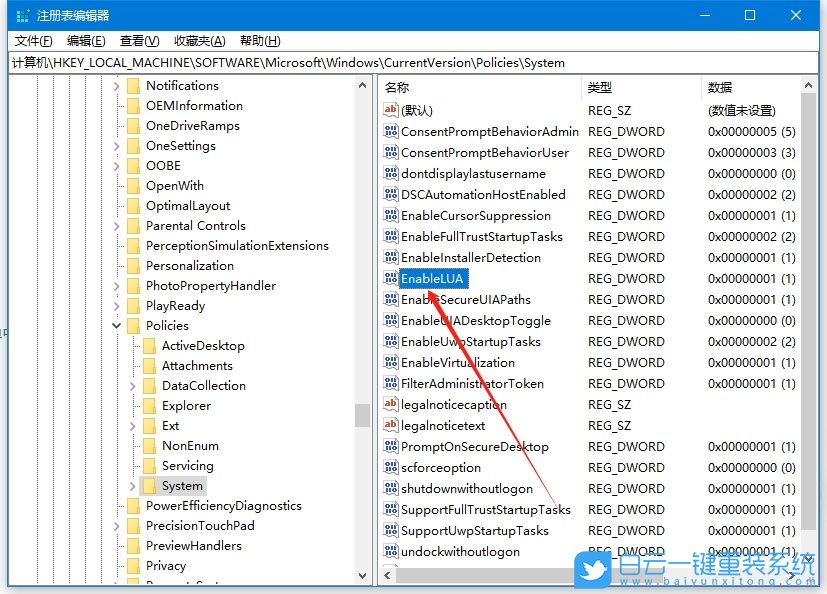The height and width of the screenshot is (594, 827).
Task: Click the DWORD icon beside scforceoption
Action: [x=392, y=467]
